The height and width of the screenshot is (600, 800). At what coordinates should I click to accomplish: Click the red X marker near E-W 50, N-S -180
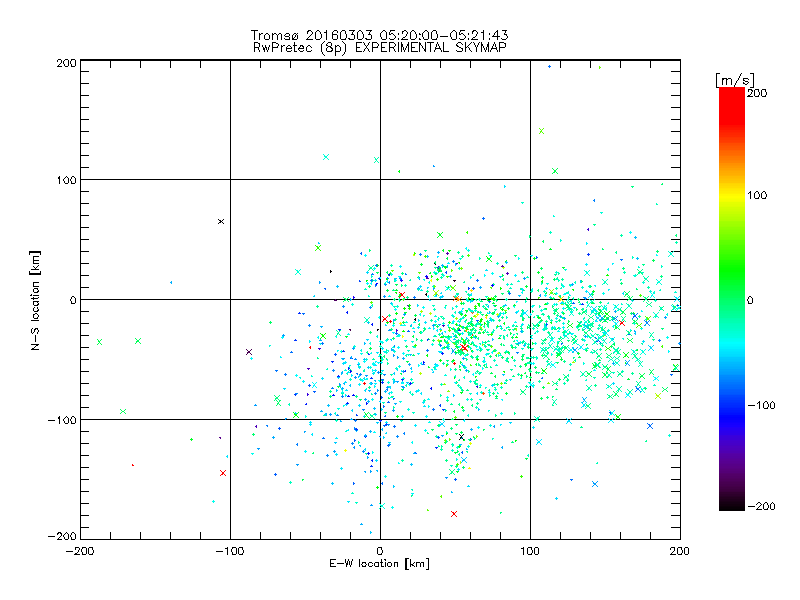coord(454,514)
